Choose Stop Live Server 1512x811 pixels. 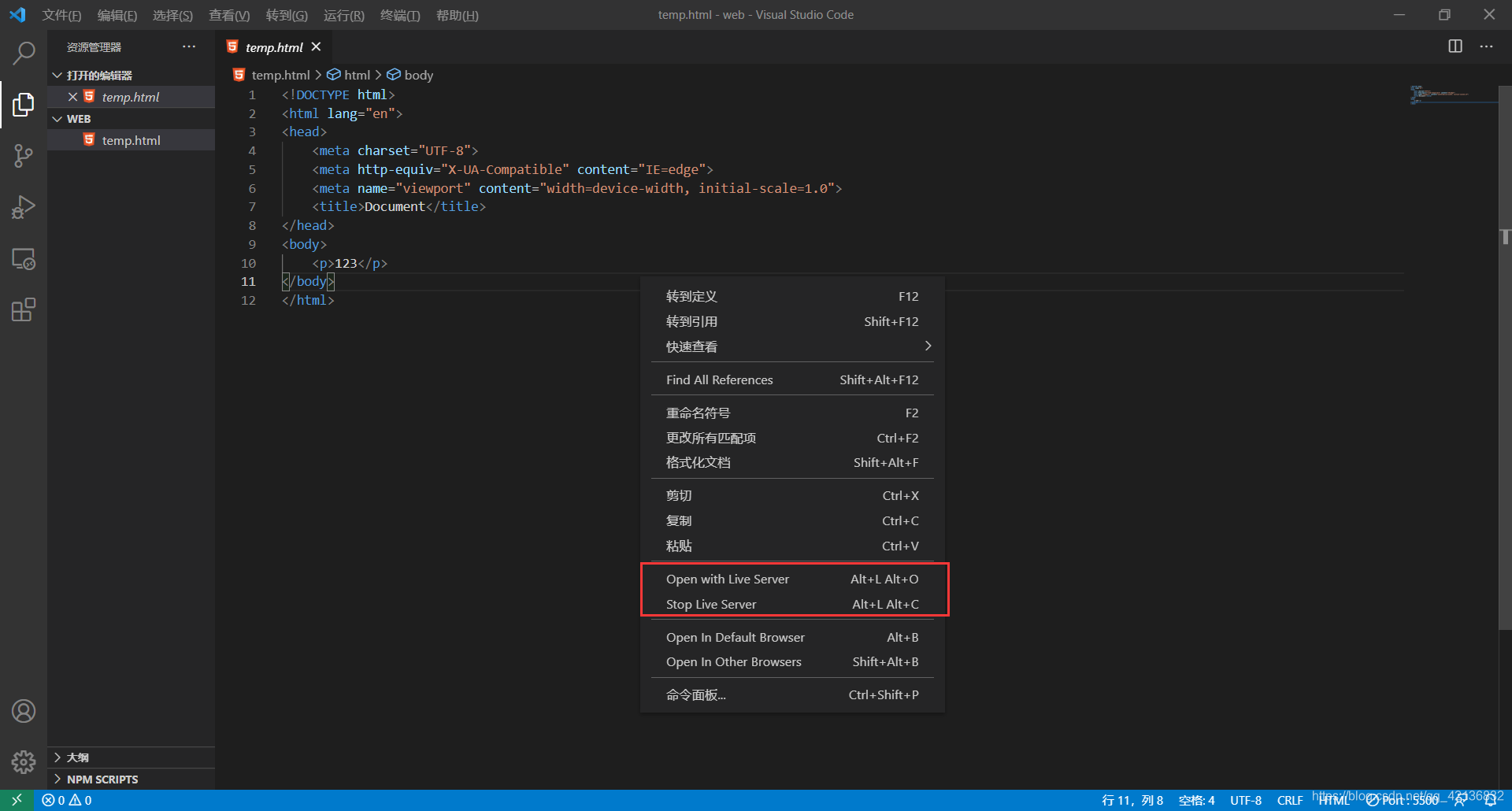[x=792, y=605]
